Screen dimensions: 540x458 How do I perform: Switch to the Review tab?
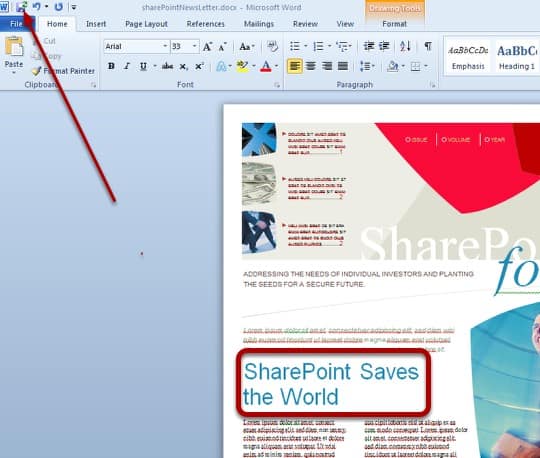click(x=305, y=24)
